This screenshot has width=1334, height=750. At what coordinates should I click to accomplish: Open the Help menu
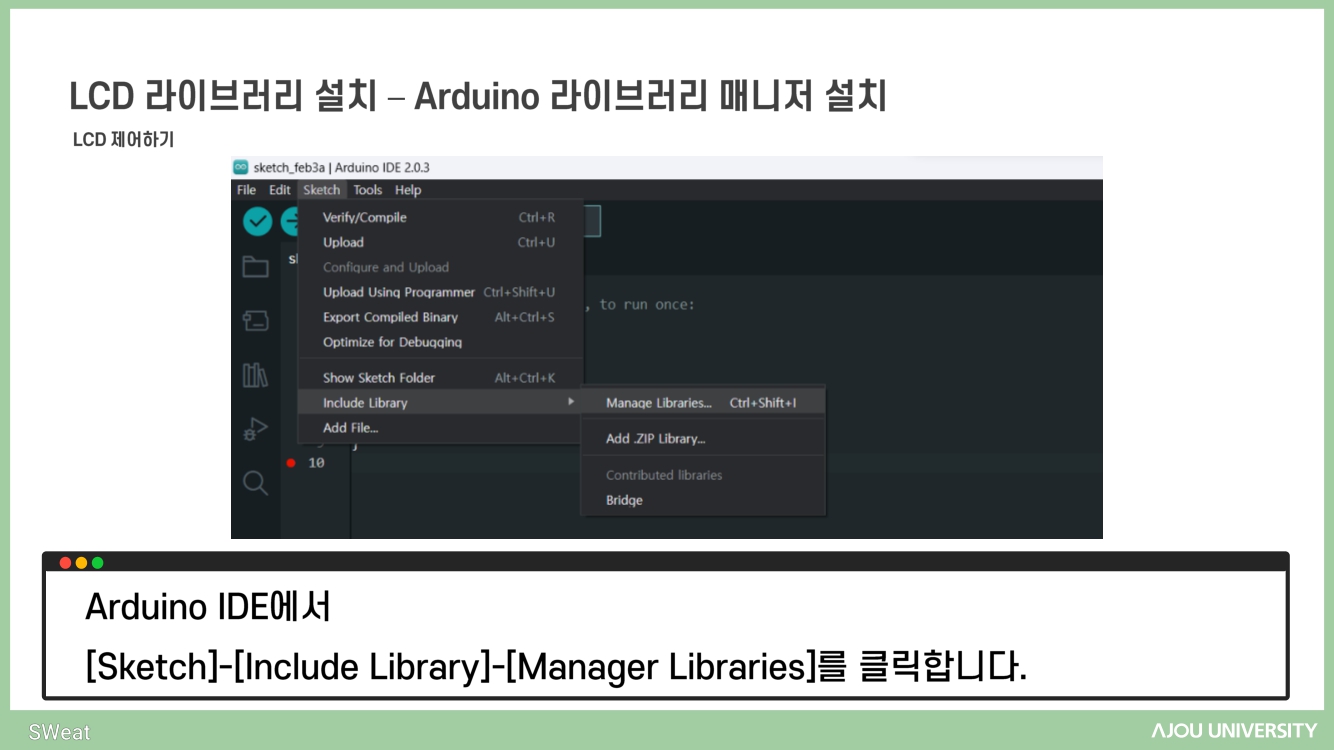coord(408,190)
